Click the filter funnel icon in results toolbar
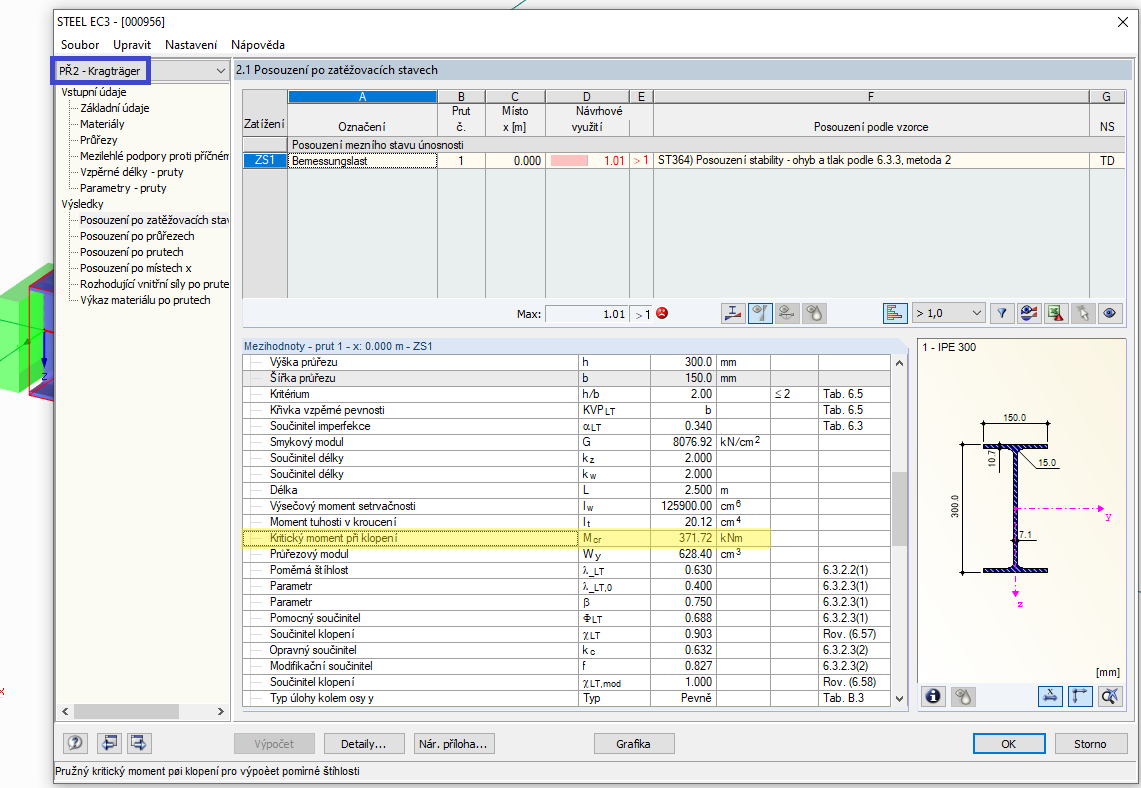 pyautogui.click(x=1002, y=313)
